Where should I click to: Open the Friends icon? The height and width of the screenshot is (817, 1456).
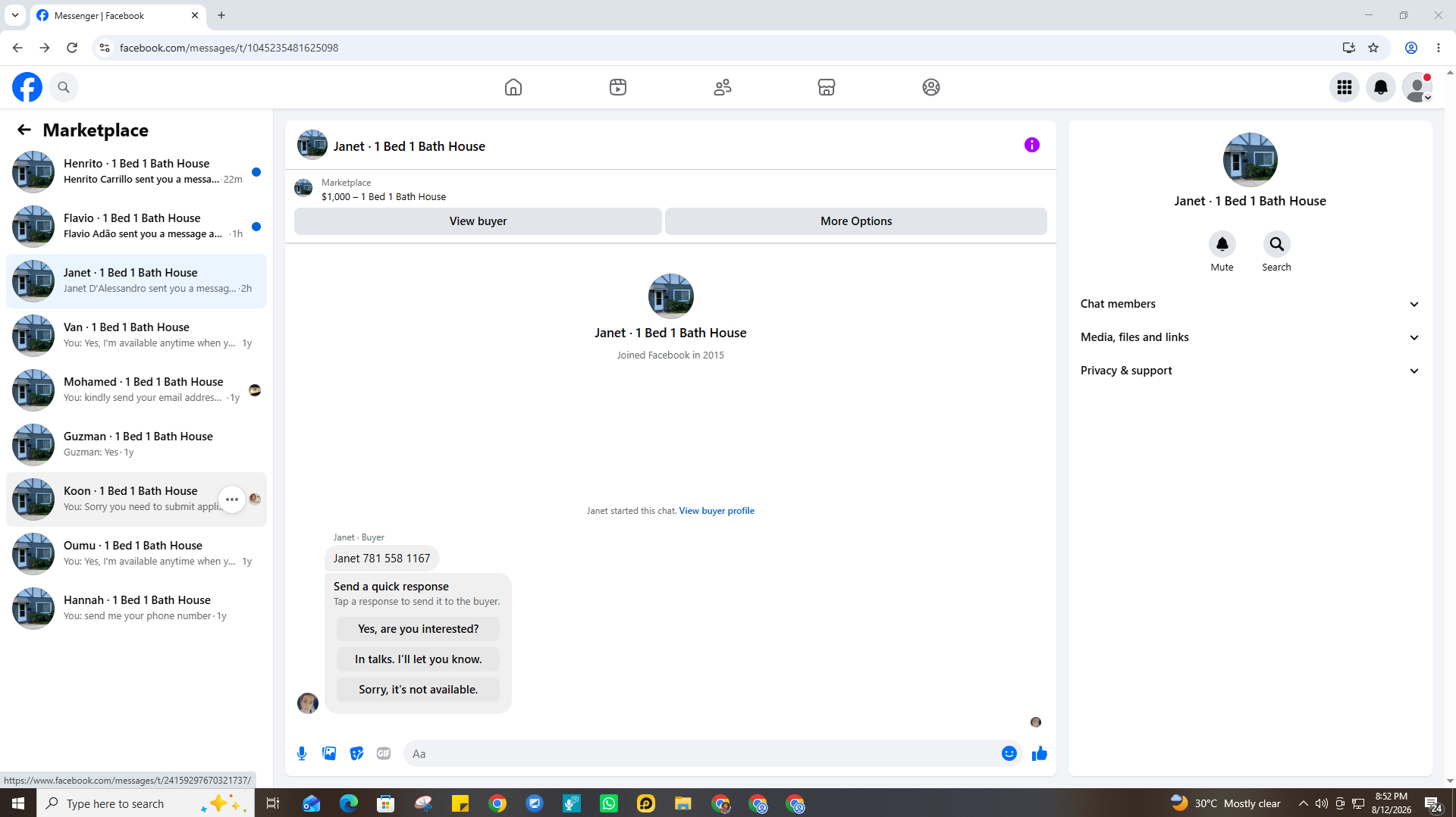click(x=723, y=87)
